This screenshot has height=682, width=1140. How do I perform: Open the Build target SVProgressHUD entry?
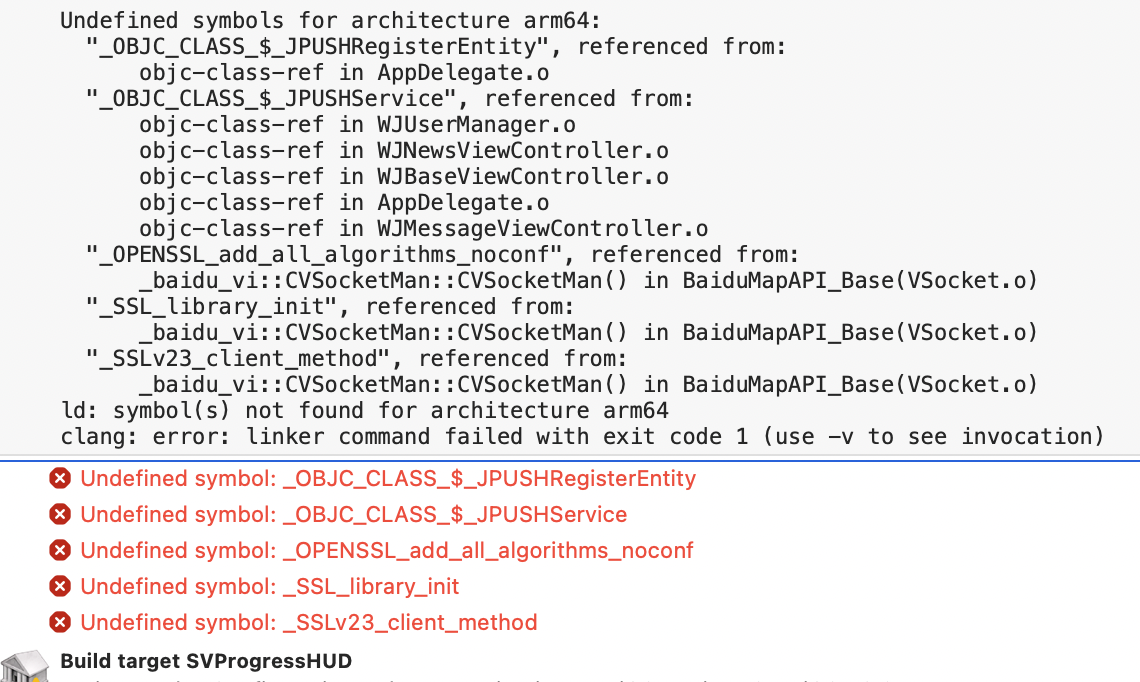[x=206, y=661]
